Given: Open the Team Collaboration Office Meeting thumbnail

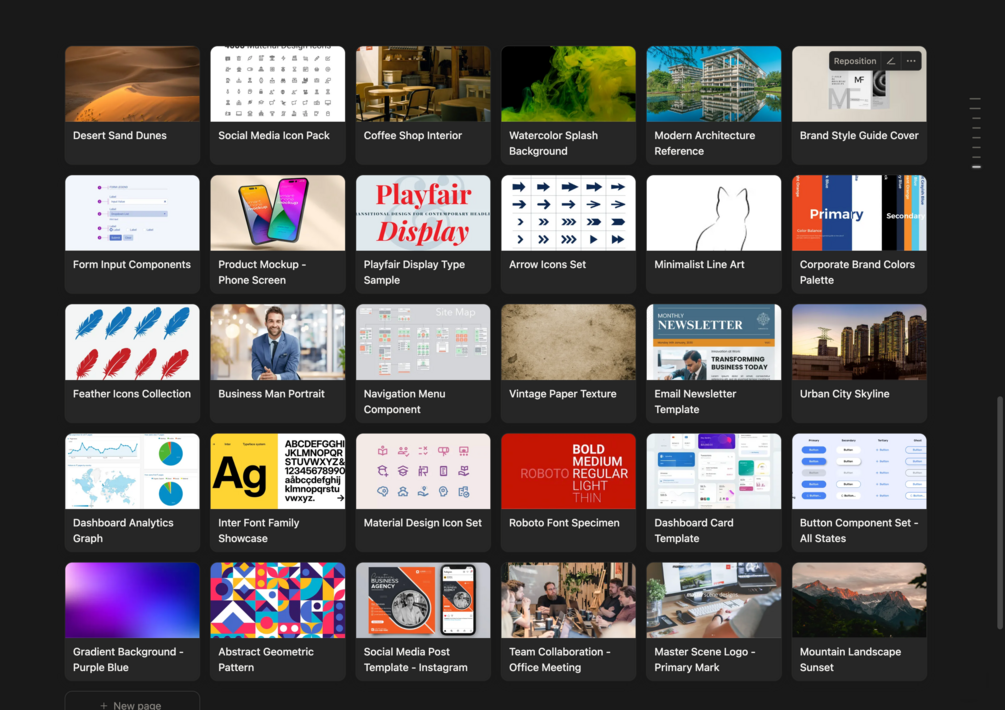Looking at the screenshot, I should pyautogui.click(x=569, y=600).
